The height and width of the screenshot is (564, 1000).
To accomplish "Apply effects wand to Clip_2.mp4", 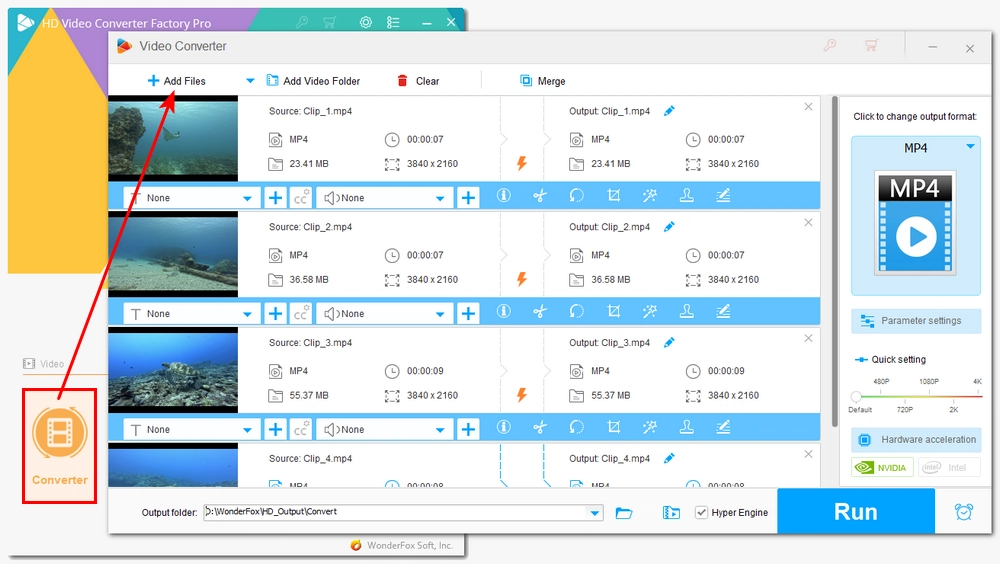I will 650,311.
